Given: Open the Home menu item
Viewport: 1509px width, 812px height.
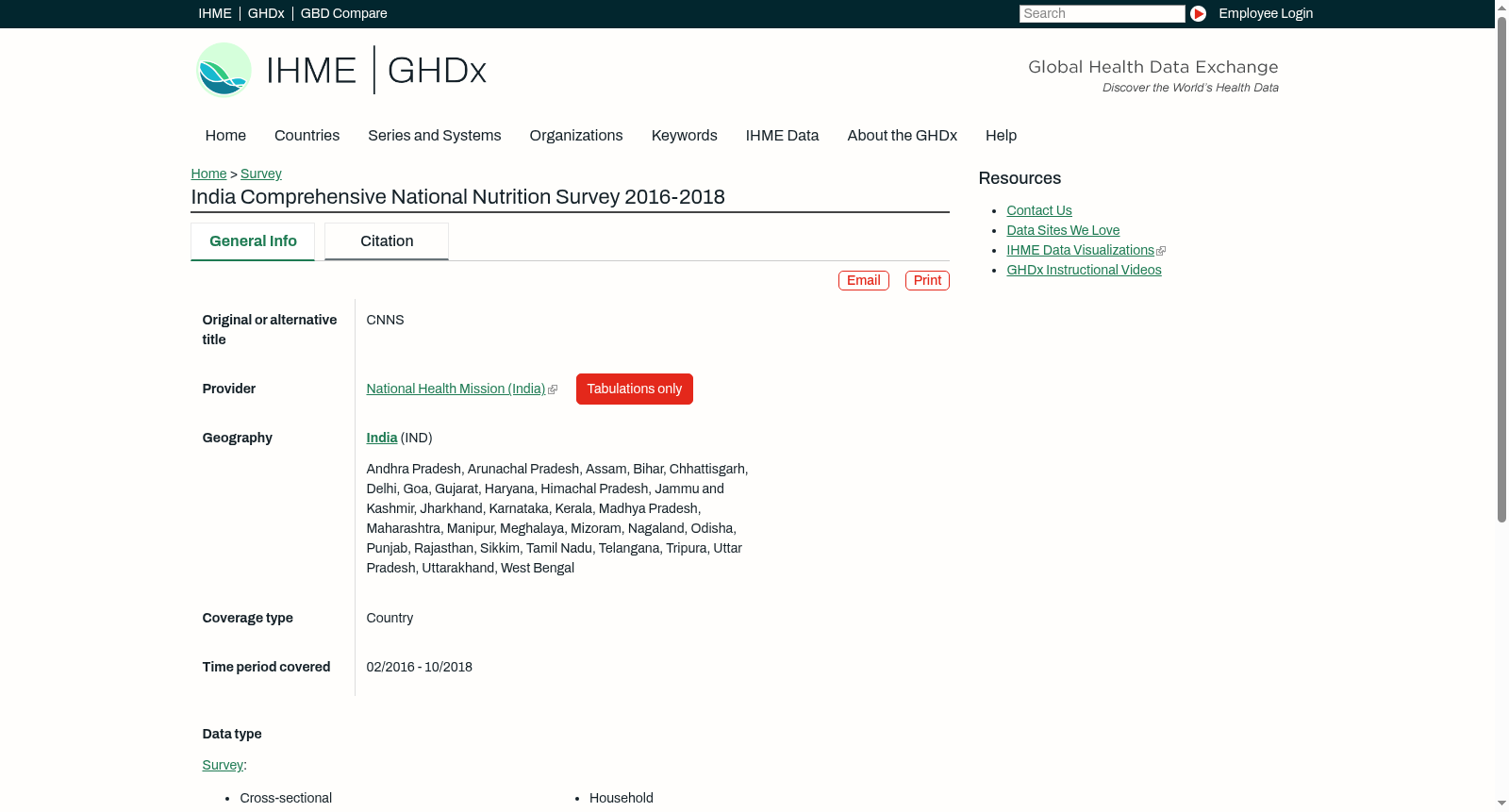Looking at the screenshot, I should (x=225, y=136).
